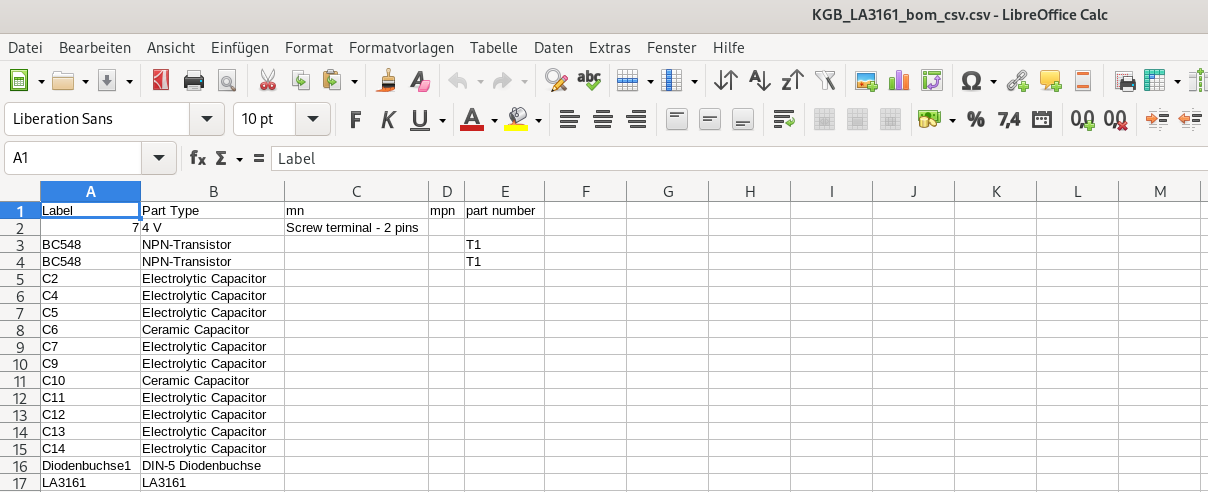This screenshot has height=492, width=1208.
Task: Expand the font name dropdown
Action: [x=207, y=119]
